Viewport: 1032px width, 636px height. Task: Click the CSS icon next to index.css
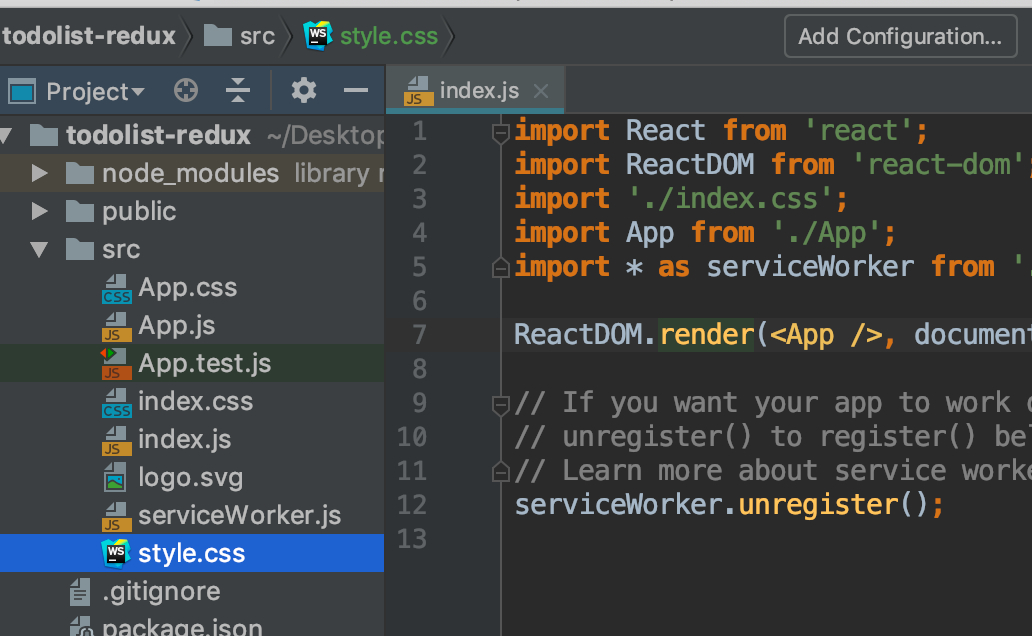(x=116, y=402)
